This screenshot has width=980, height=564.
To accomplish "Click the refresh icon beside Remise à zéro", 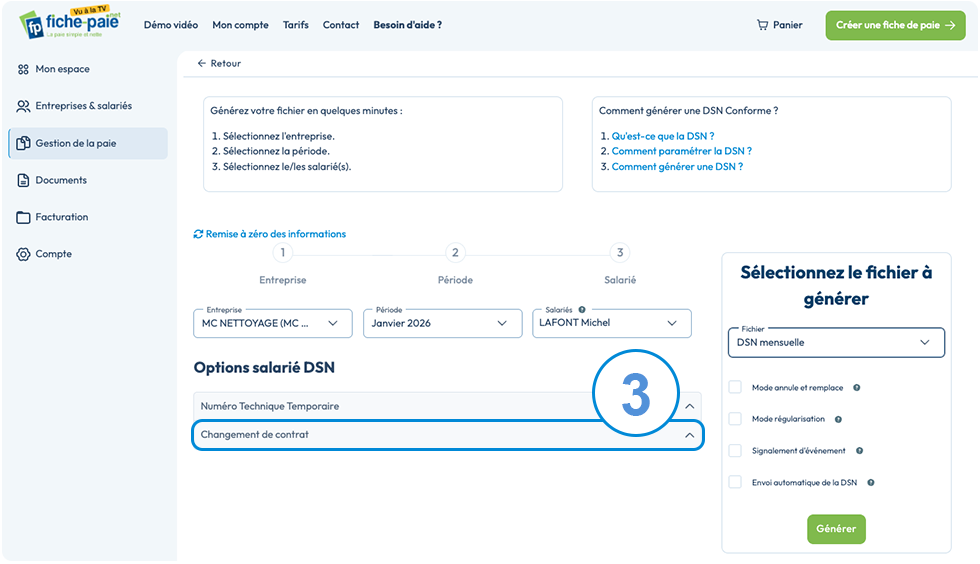I will (198, 234).
